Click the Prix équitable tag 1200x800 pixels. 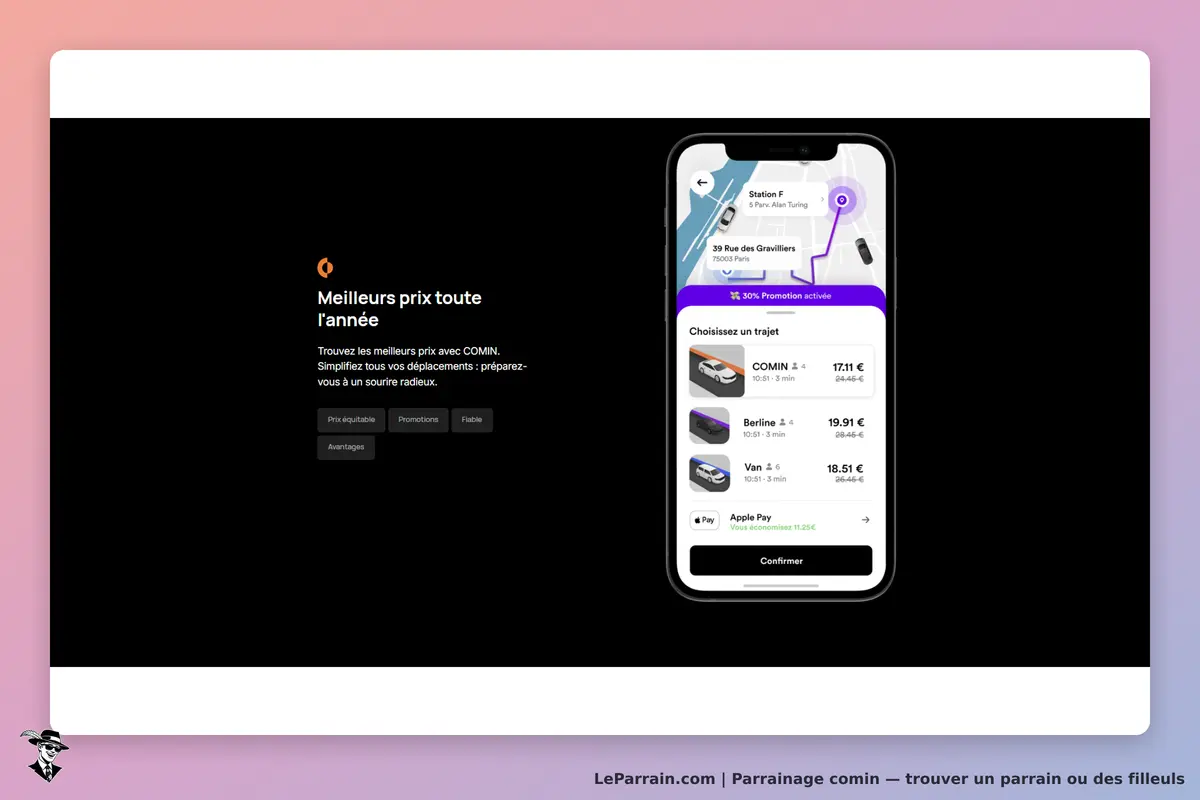(351, 419)
